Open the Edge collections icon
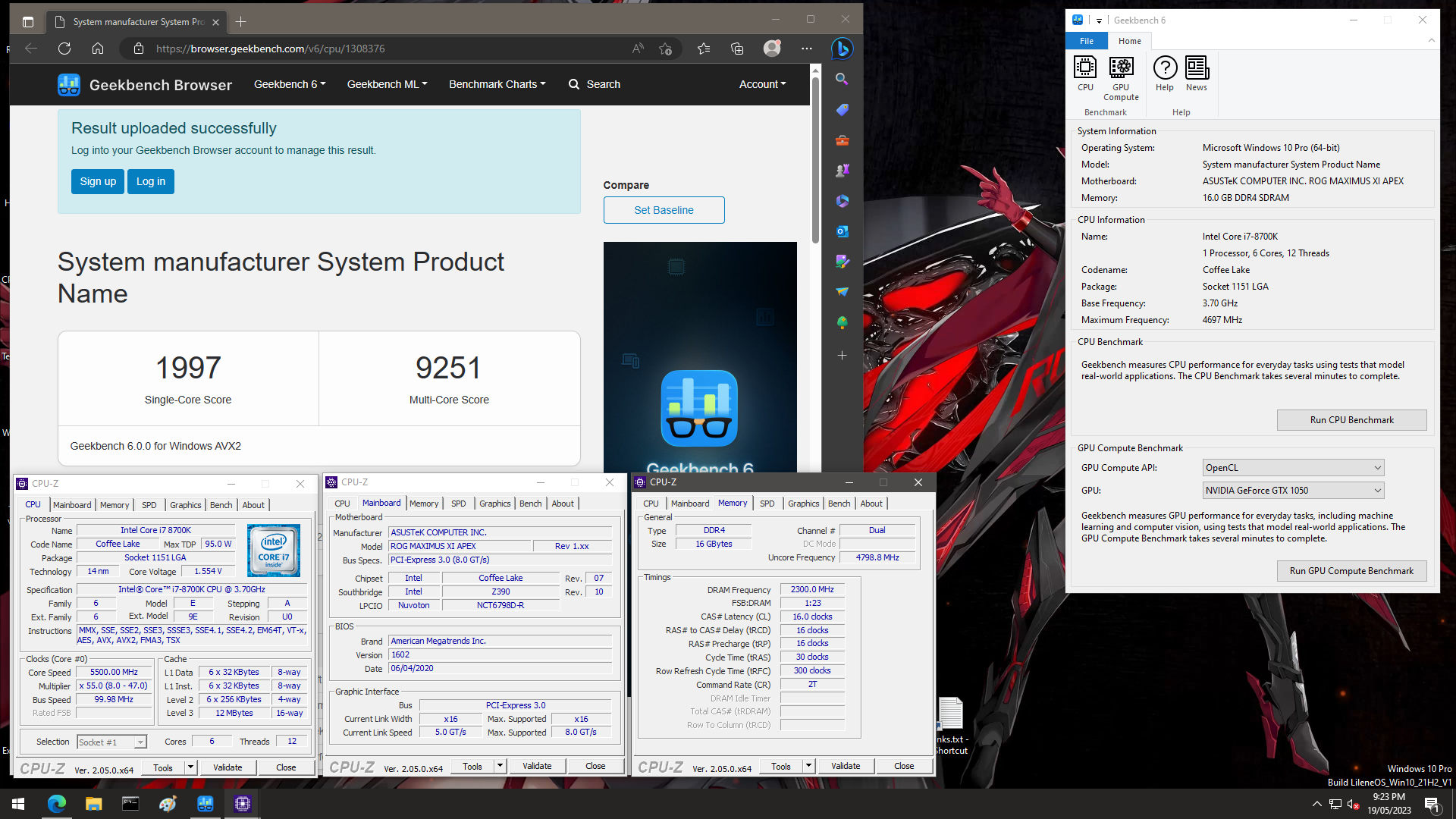 [737, 49]
